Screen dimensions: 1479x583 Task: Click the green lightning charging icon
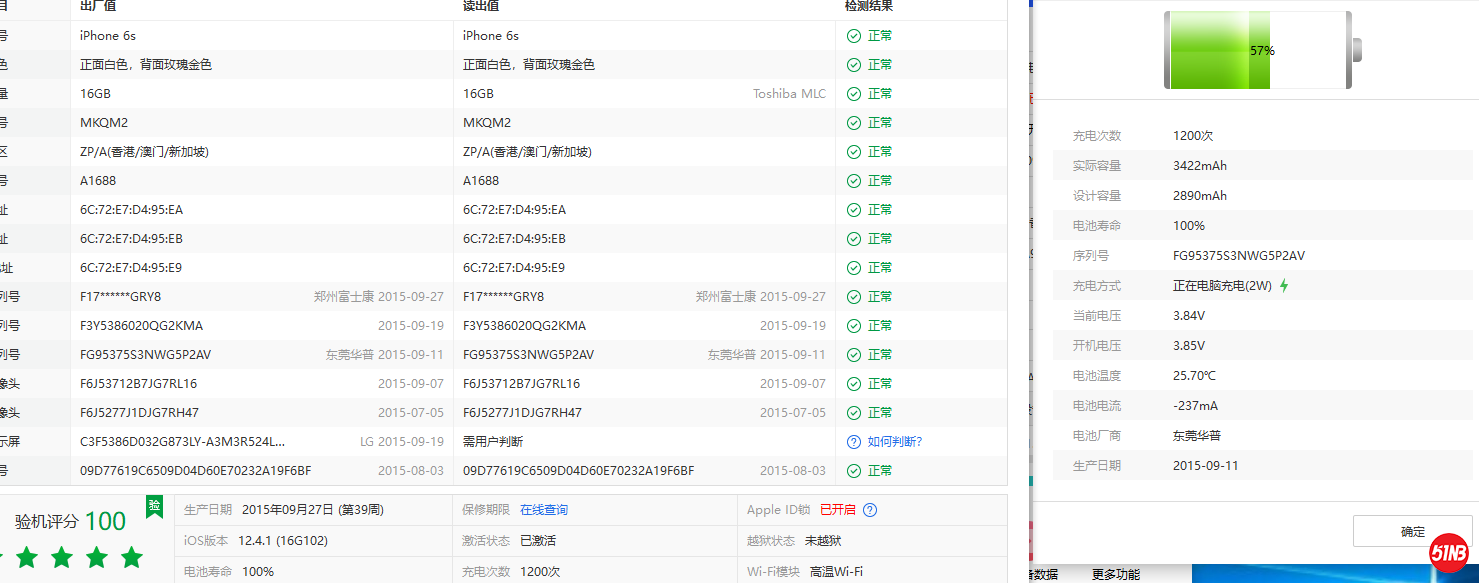click(x=1284, y=286)
